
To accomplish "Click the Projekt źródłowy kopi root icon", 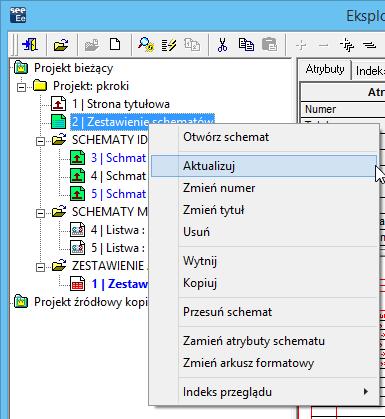I will (21, 302).
